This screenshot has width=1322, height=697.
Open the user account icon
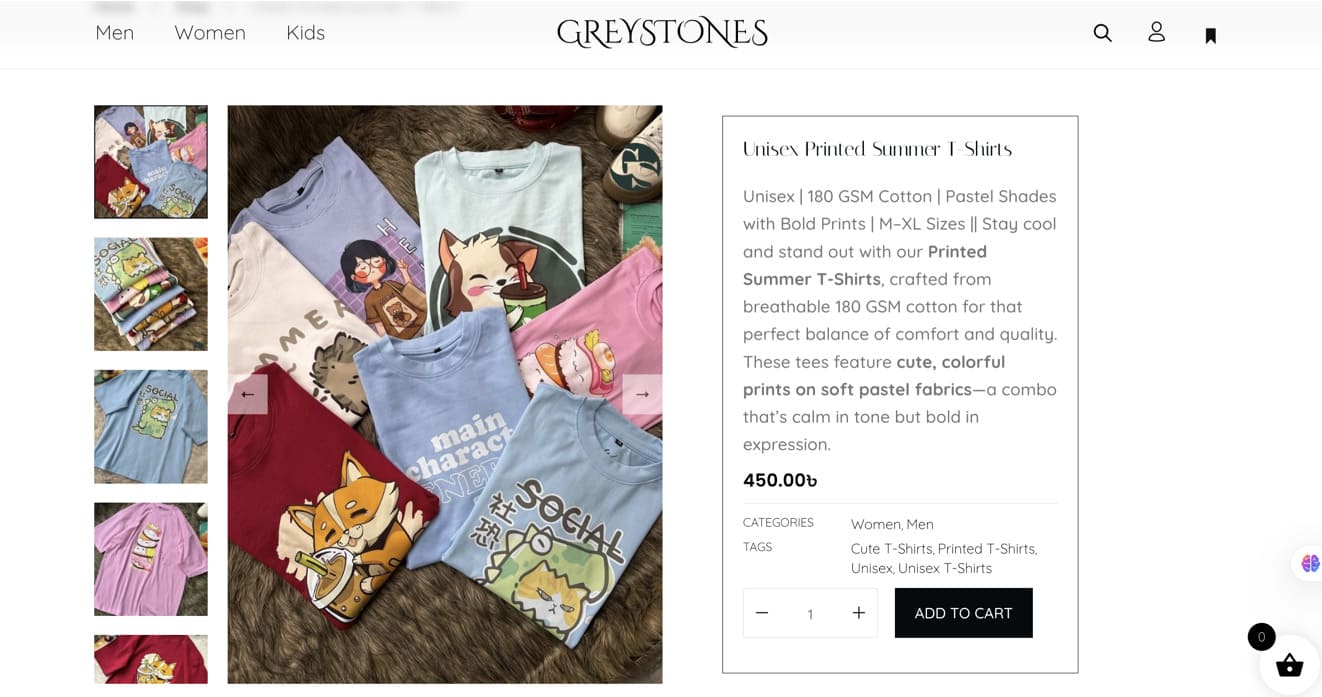tap(1156, 32)
